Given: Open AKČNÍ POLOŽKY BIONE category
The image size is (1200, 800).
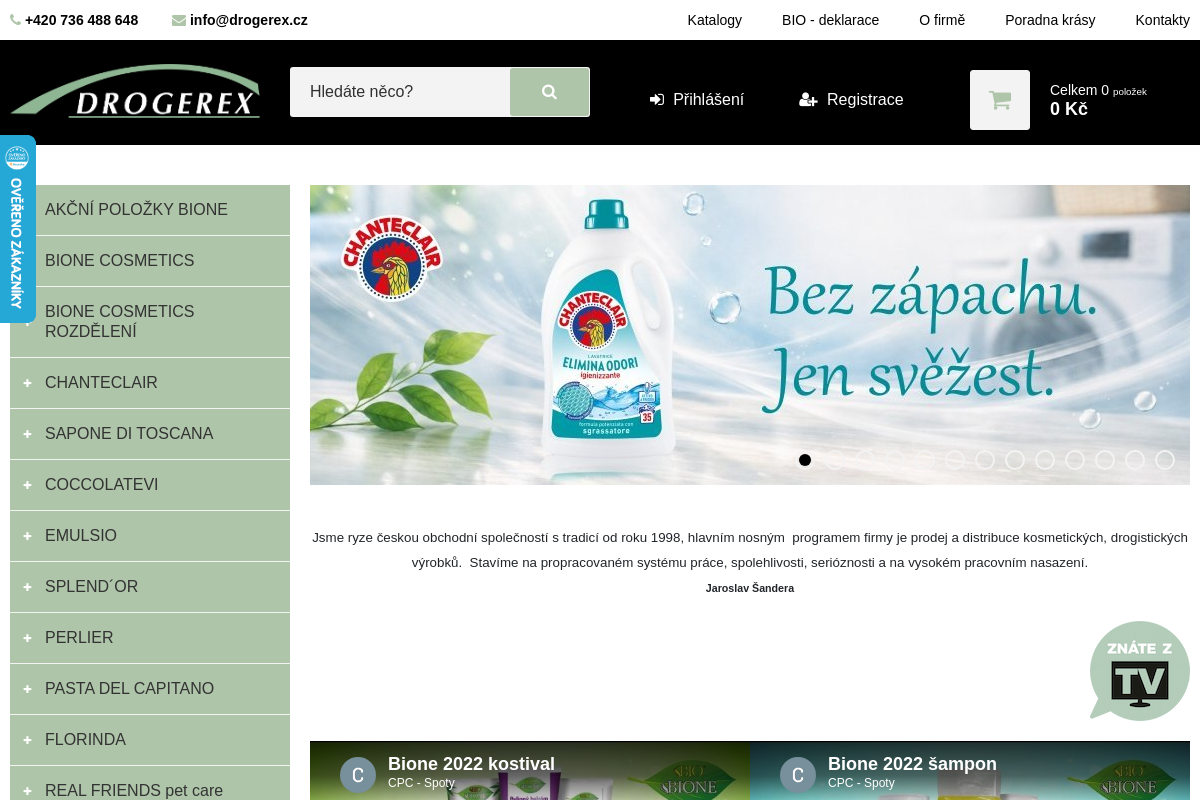Looking at the screenshot, I should click(150, 210).
